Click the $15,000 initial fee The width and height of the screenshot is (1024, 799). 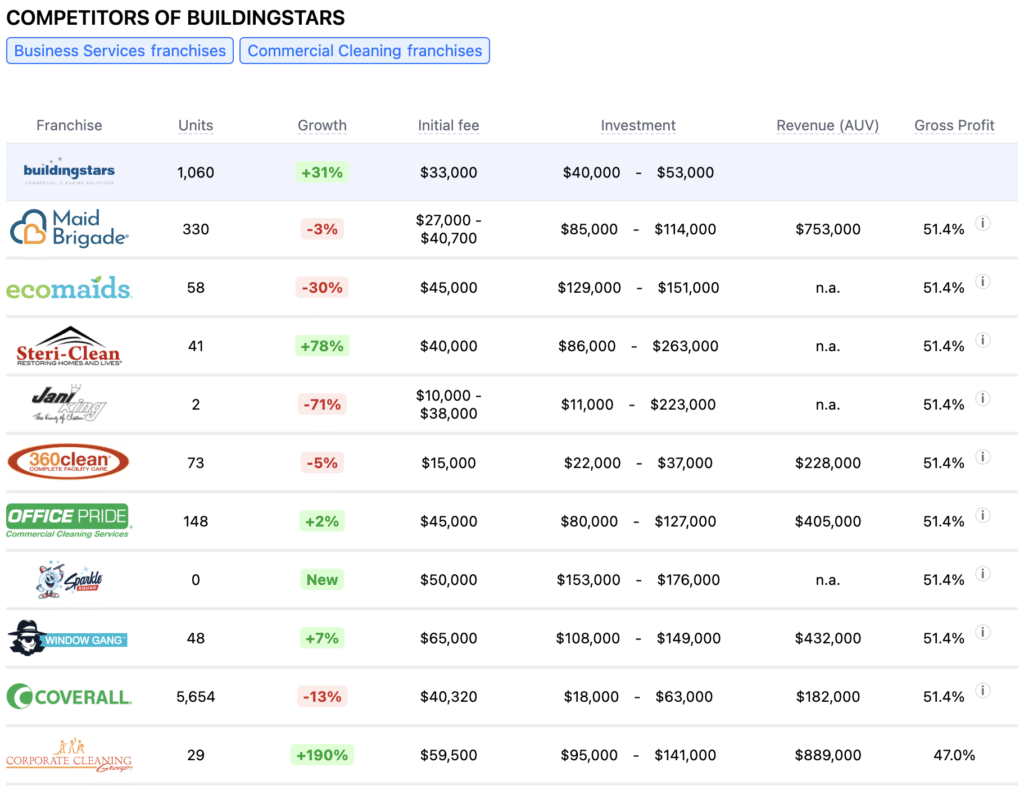click(x=449, y=463)
